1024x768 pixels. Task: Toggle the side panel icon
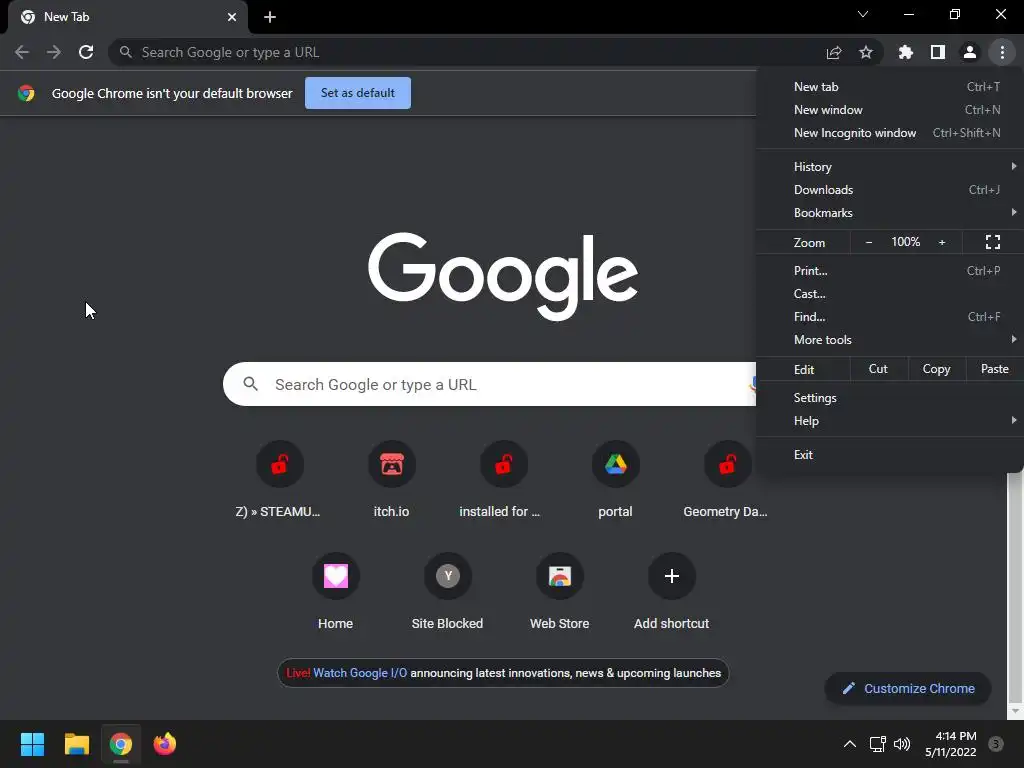click(938, 52)
